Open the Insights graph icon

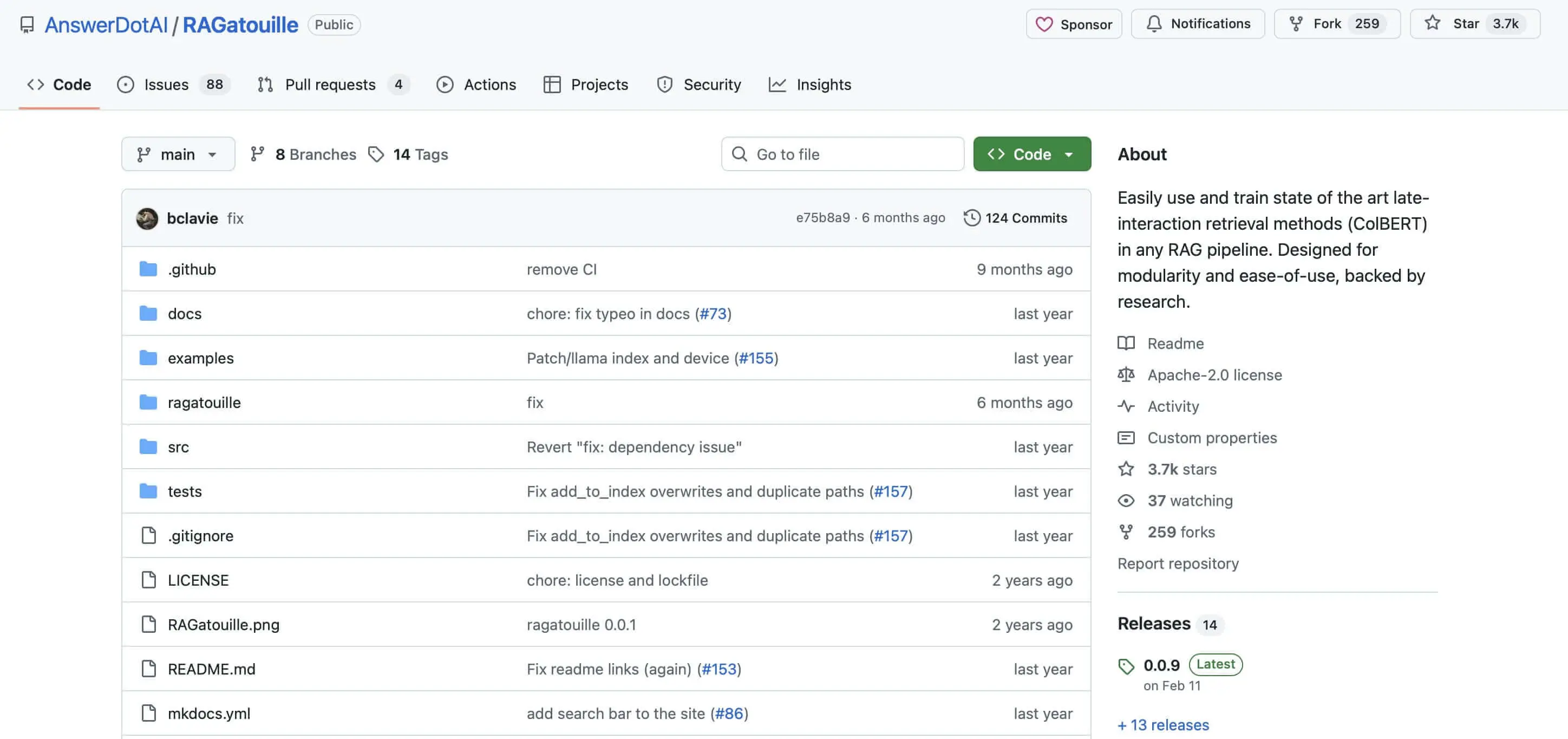point(778,85)
